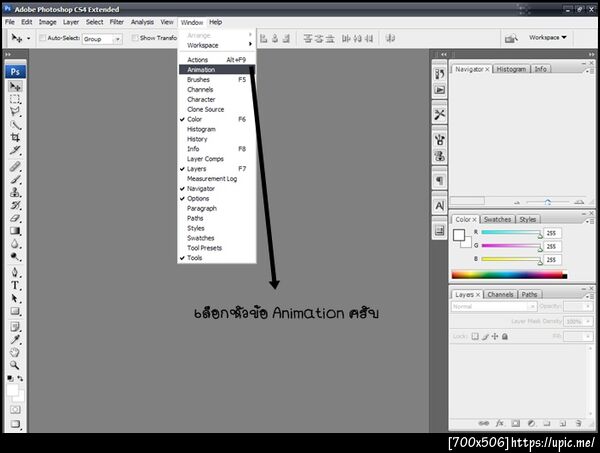Open the Filter menu
The height and width of the screenshot is (453, 600).
pos(117,22)
